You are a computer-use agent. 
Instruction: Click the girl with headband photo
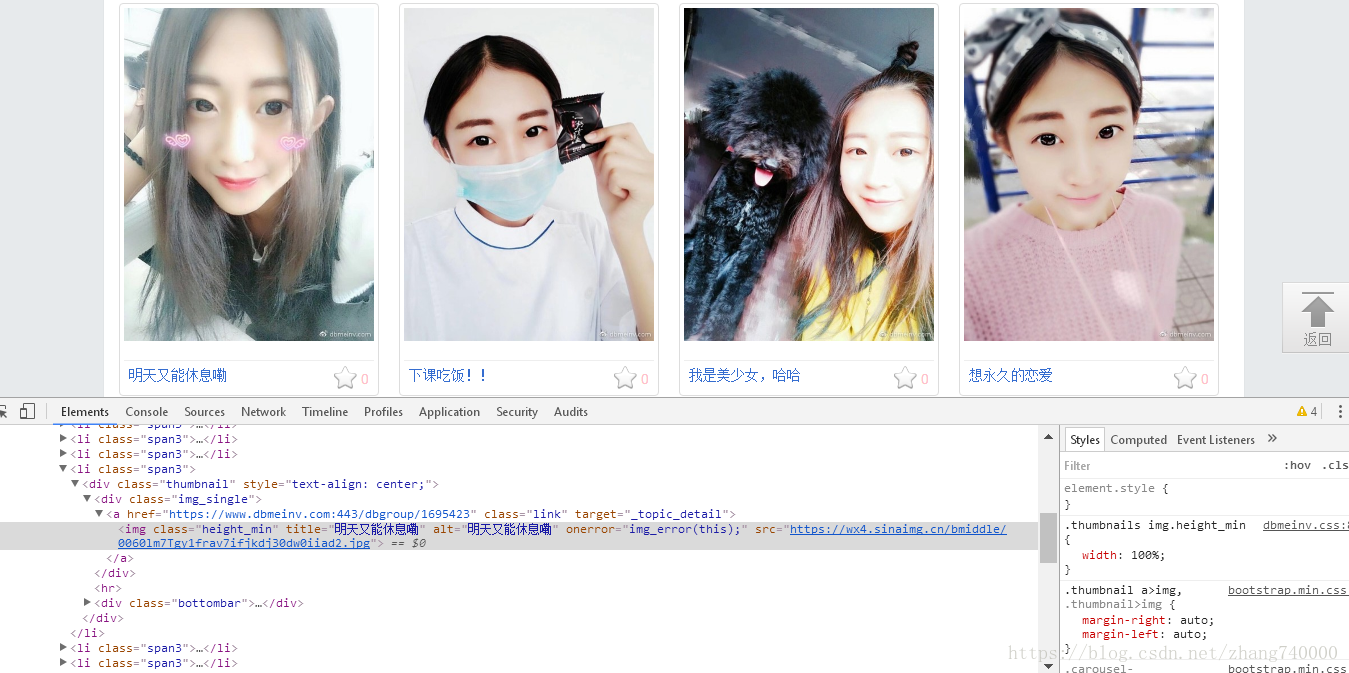(1089, 174)
